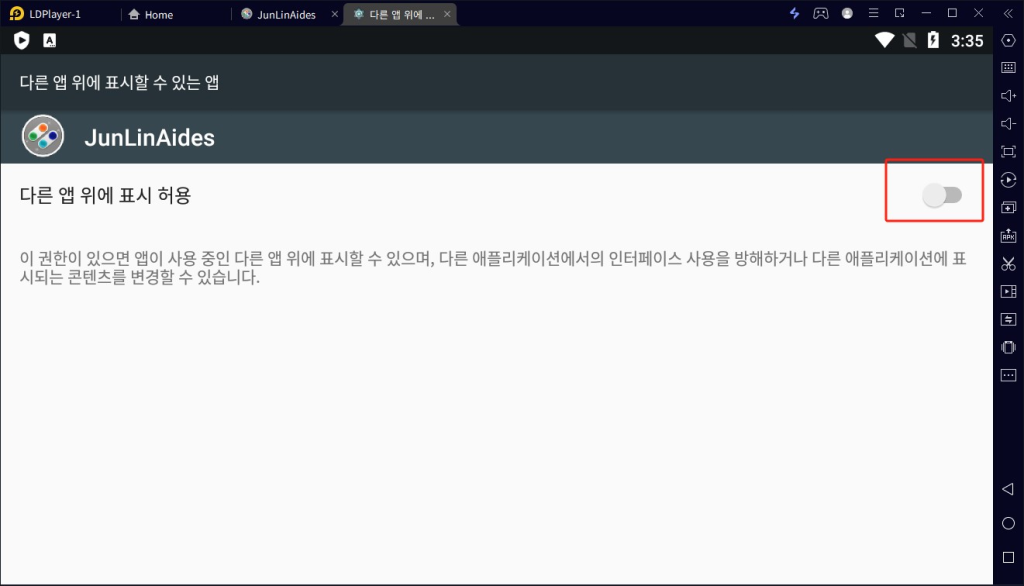Click the pop-out window icon in title bar
The width and height of the screenshot is (1024, 586).
899,13
